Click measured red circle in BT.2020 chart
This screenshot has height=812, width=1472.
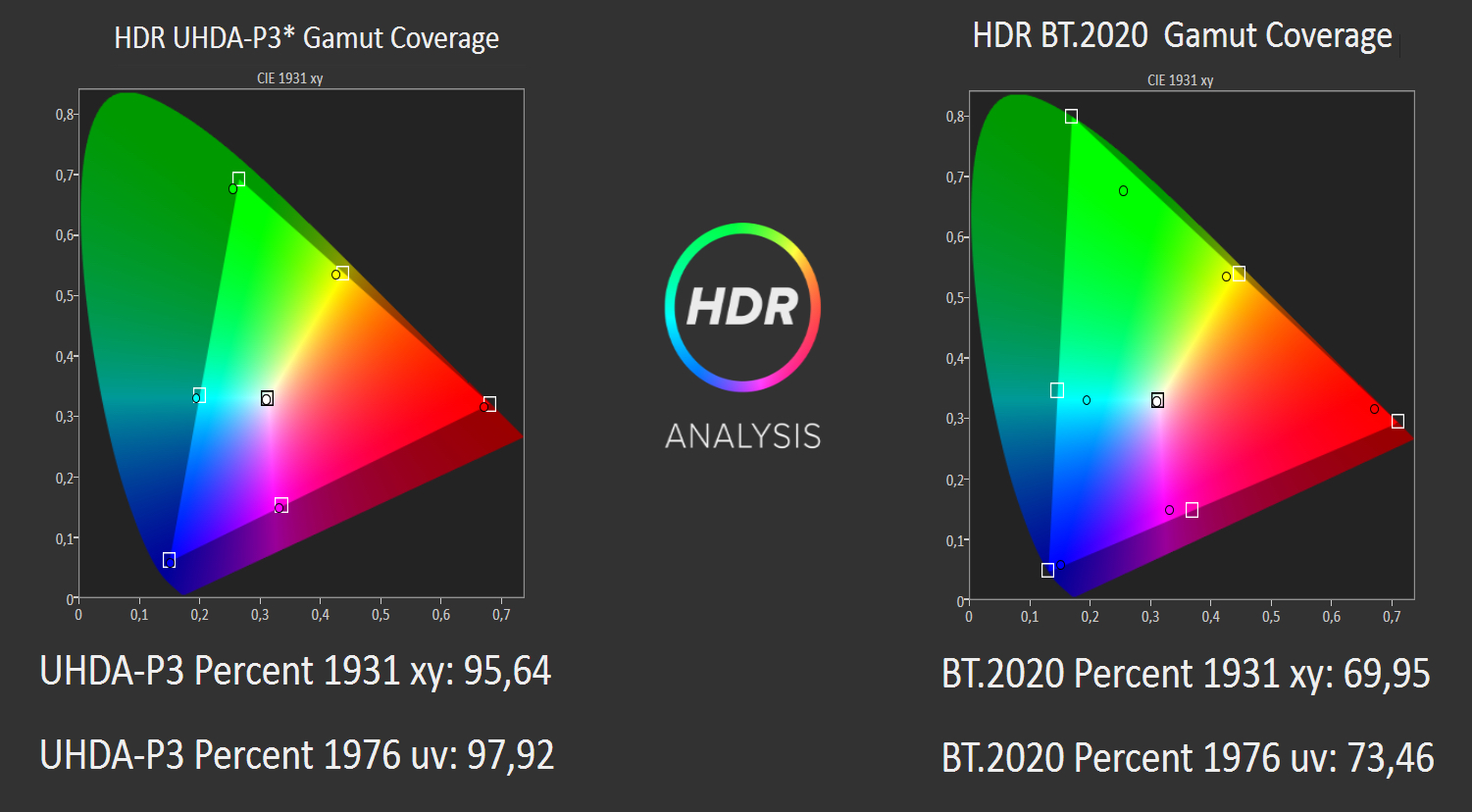tap(1374, 409)
